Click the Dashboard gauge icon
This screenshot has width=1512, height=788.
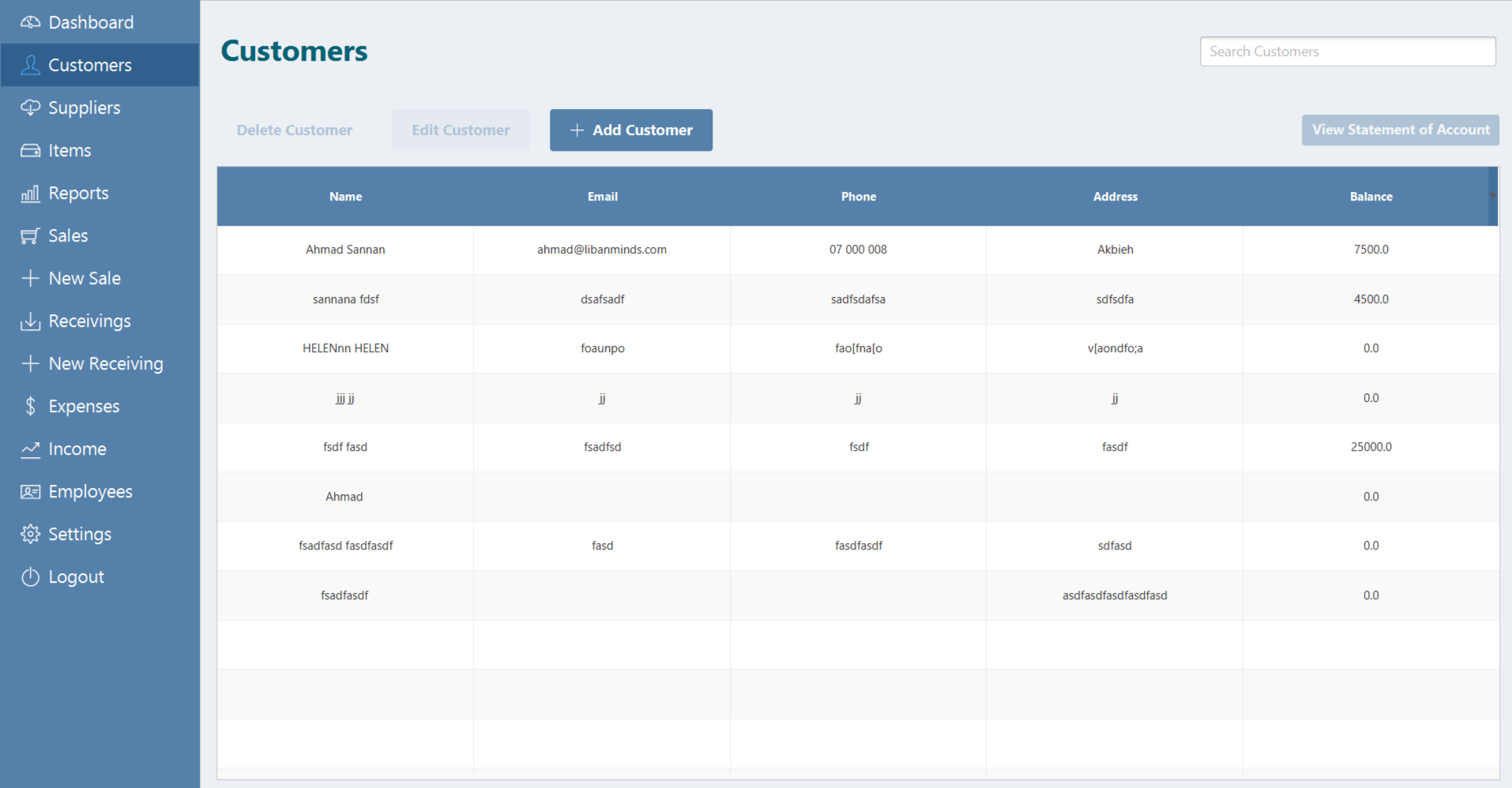30,22
